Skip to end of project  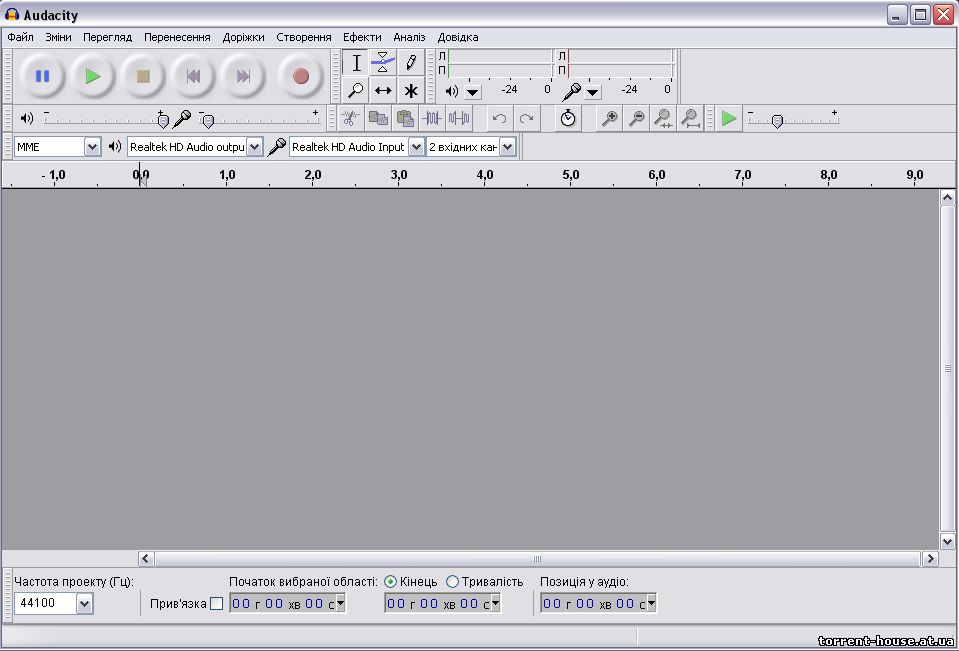coord(243,76)
